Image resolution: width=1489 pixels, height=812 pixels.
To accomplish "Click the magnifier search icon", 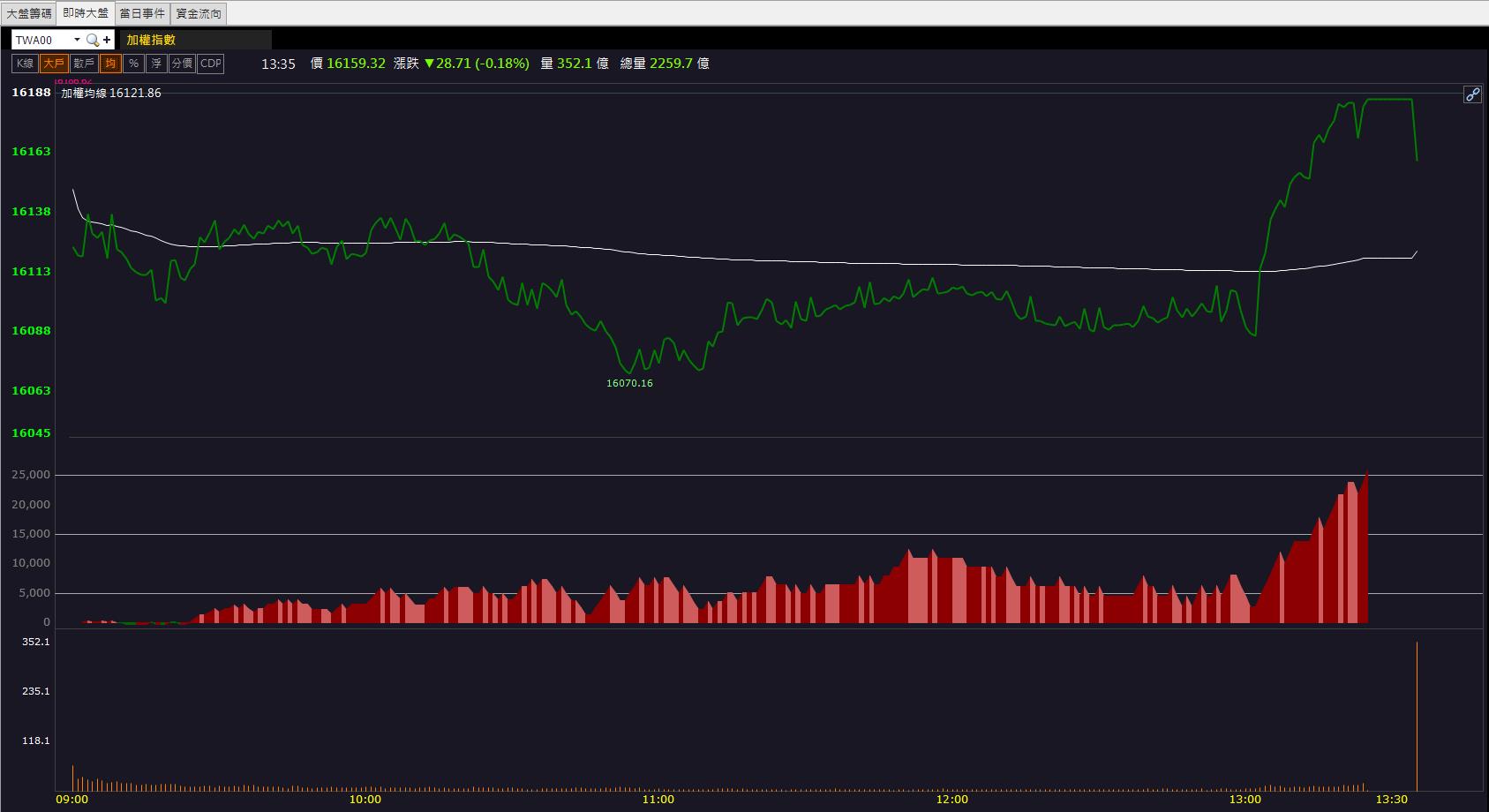I will [92, 40].
